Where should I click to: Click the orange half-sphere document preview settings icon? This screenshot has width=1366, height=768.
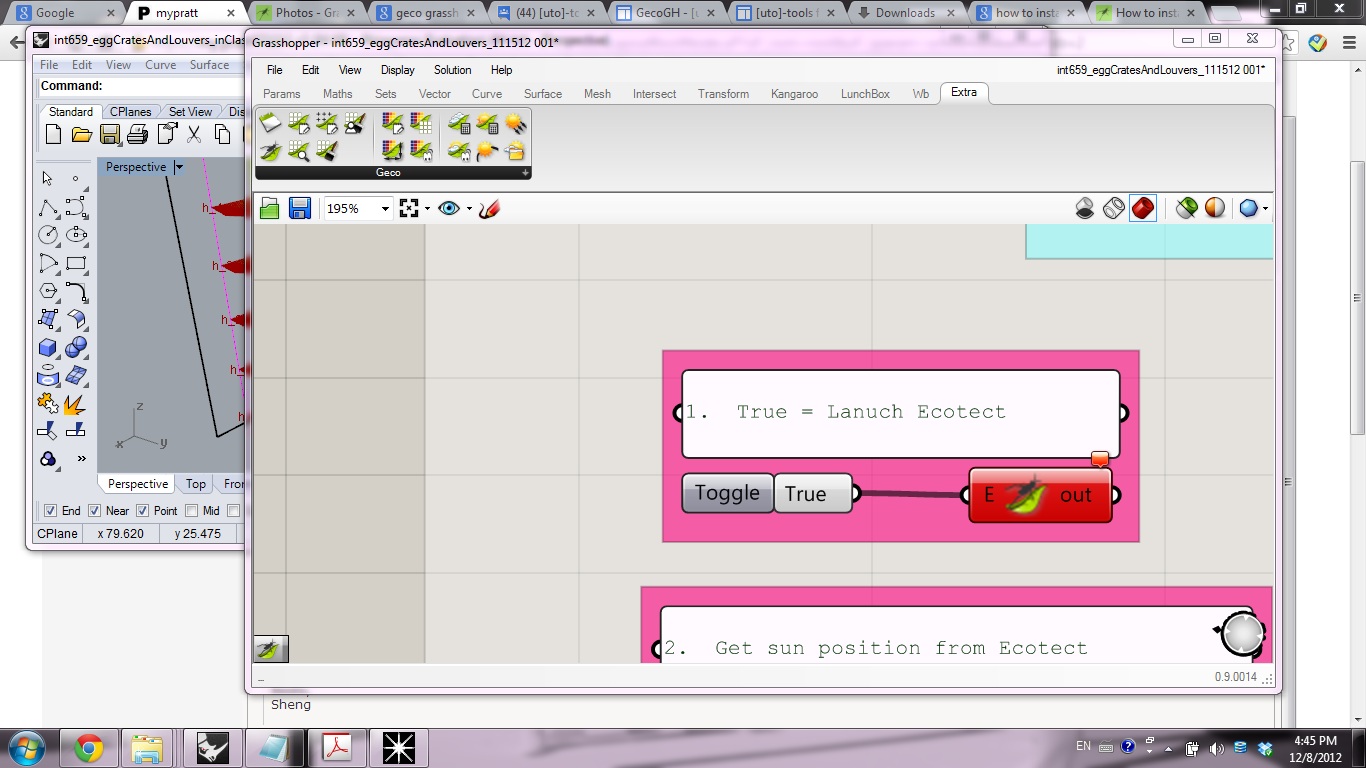1214,208
